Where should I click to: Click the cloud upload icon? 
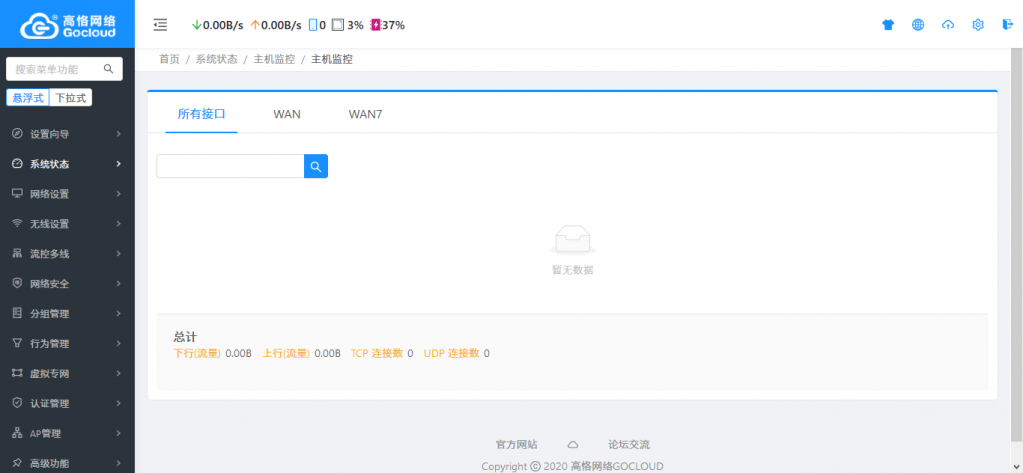(x=948, y=25)
